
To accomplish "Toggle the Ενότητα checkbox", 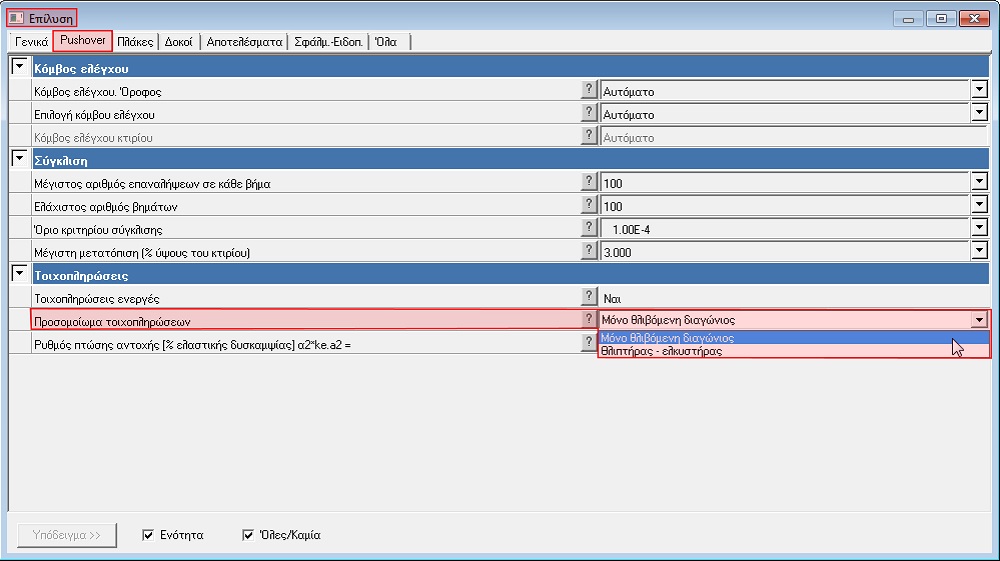I will pyautogui.click(x=149, y=535).
